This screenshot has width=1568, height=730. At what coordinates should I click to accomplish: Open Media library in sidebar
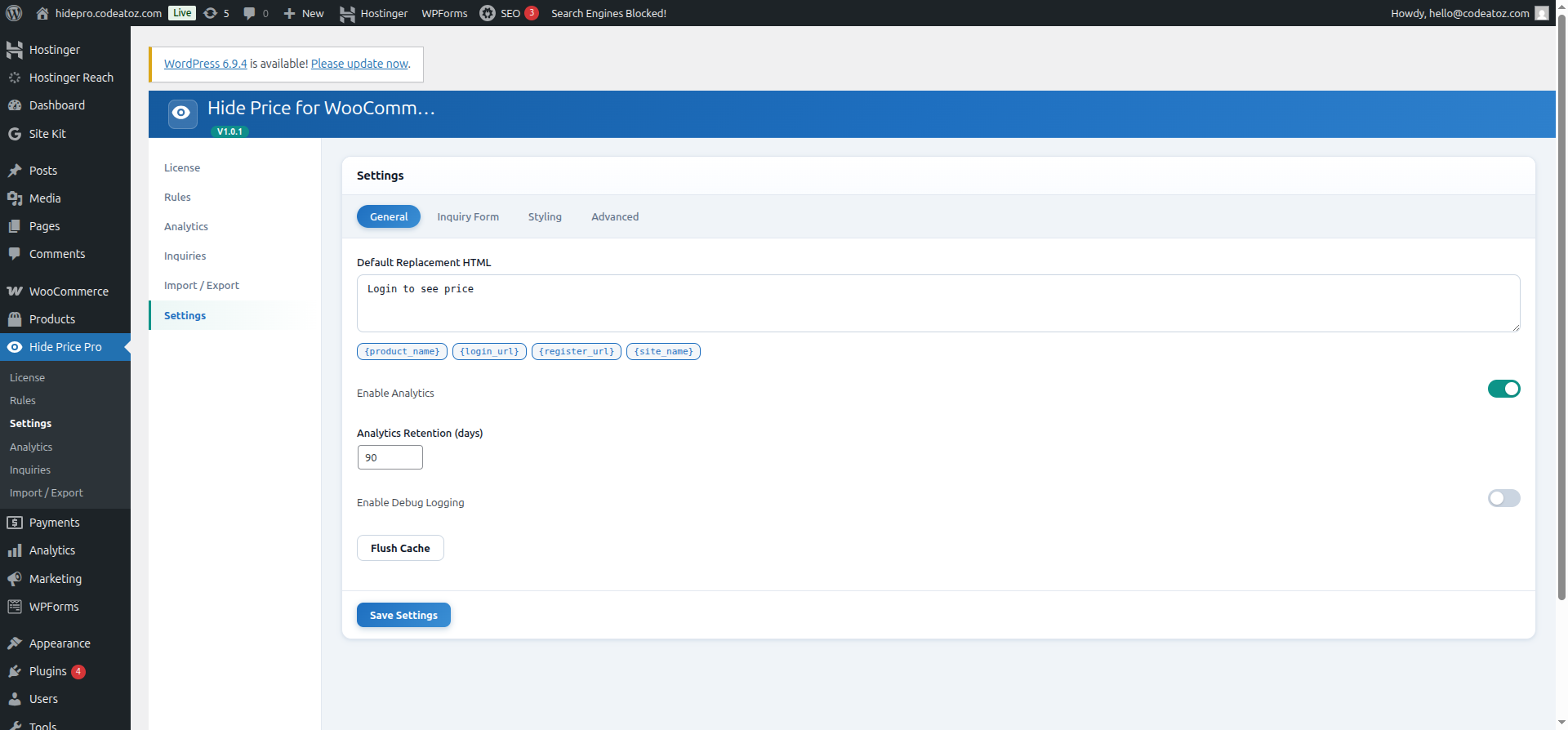point(65,198)
